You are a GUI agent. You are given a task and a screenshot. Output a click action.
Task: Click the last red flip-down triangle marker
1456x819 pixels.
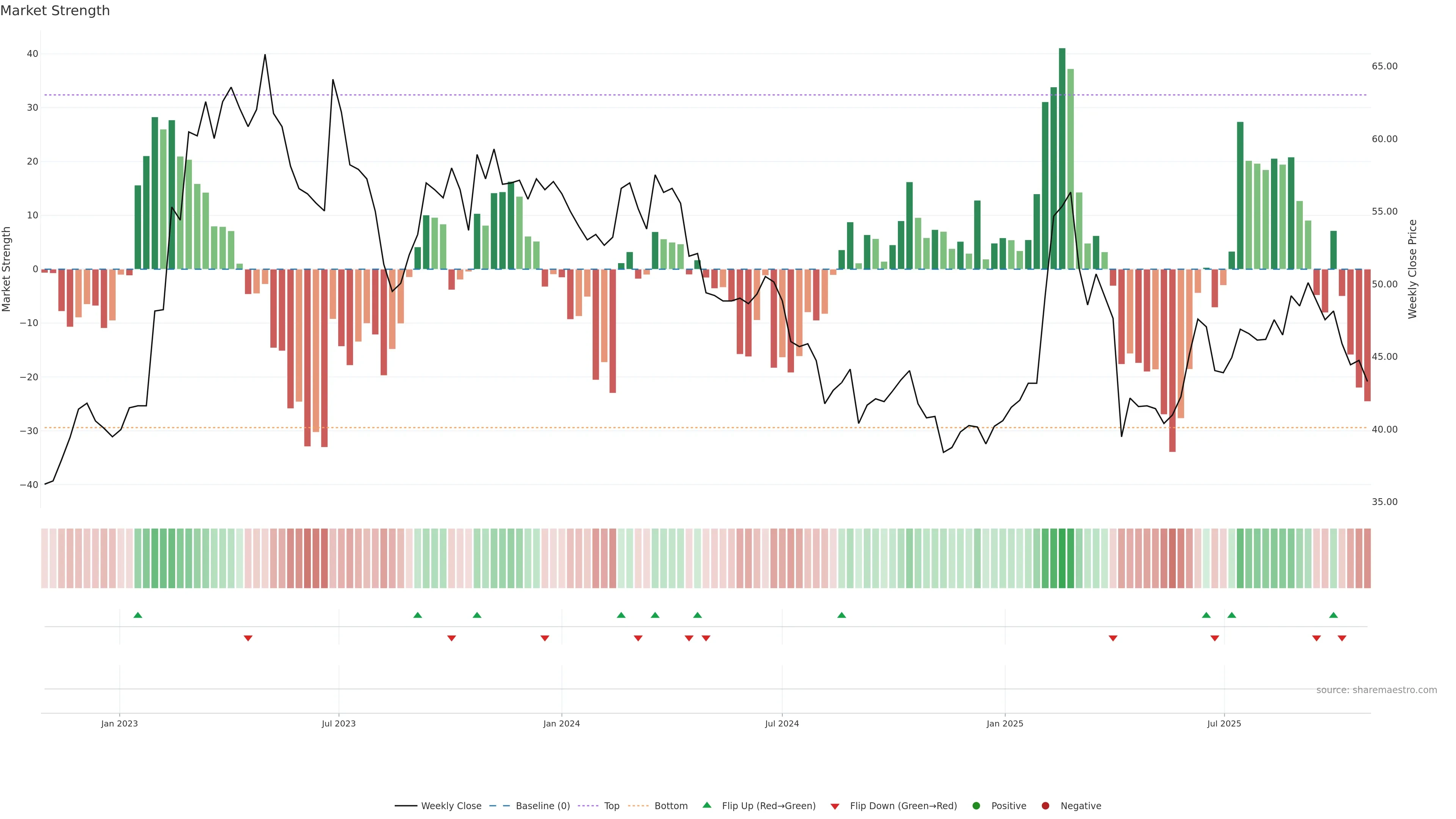pos(1342,638)
